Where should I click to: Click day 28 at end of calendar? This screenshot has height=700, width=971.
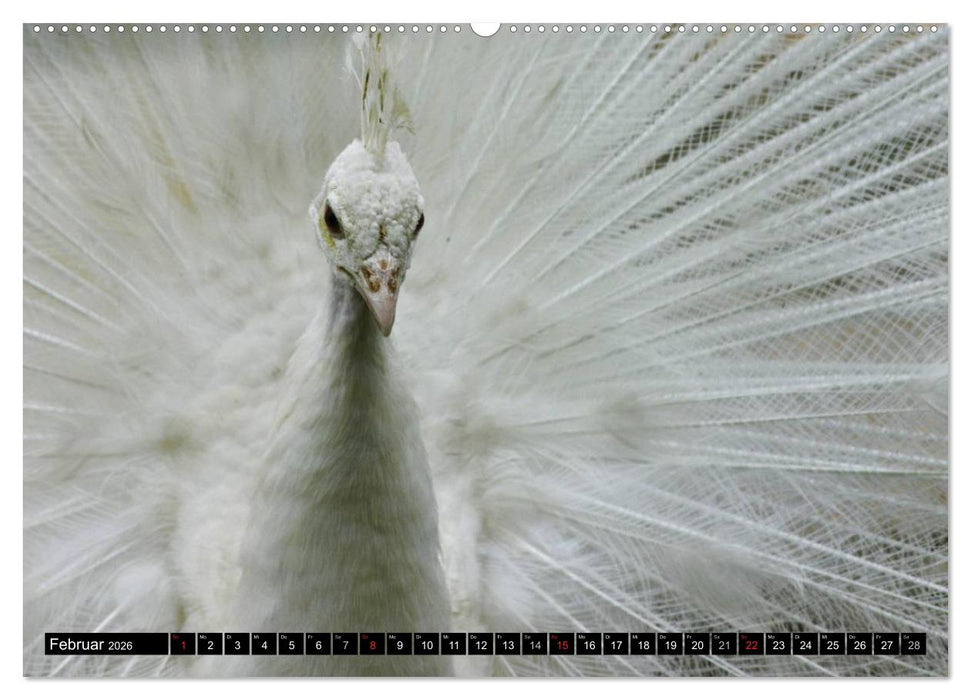pyautogui.click(x=913, y=645)
